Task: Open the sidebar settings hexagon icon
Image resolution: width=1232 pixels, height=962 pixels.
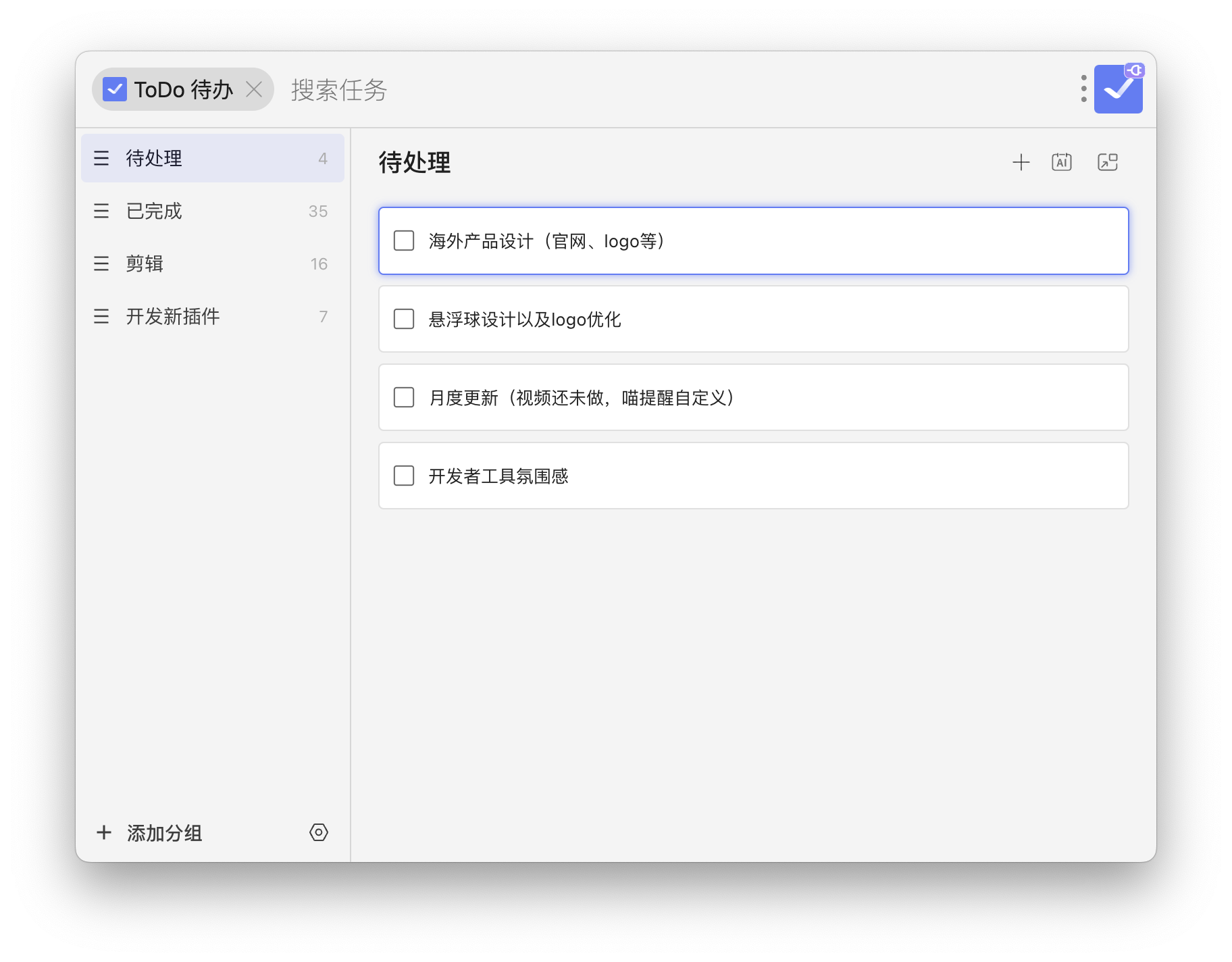Action: point(319,832)
